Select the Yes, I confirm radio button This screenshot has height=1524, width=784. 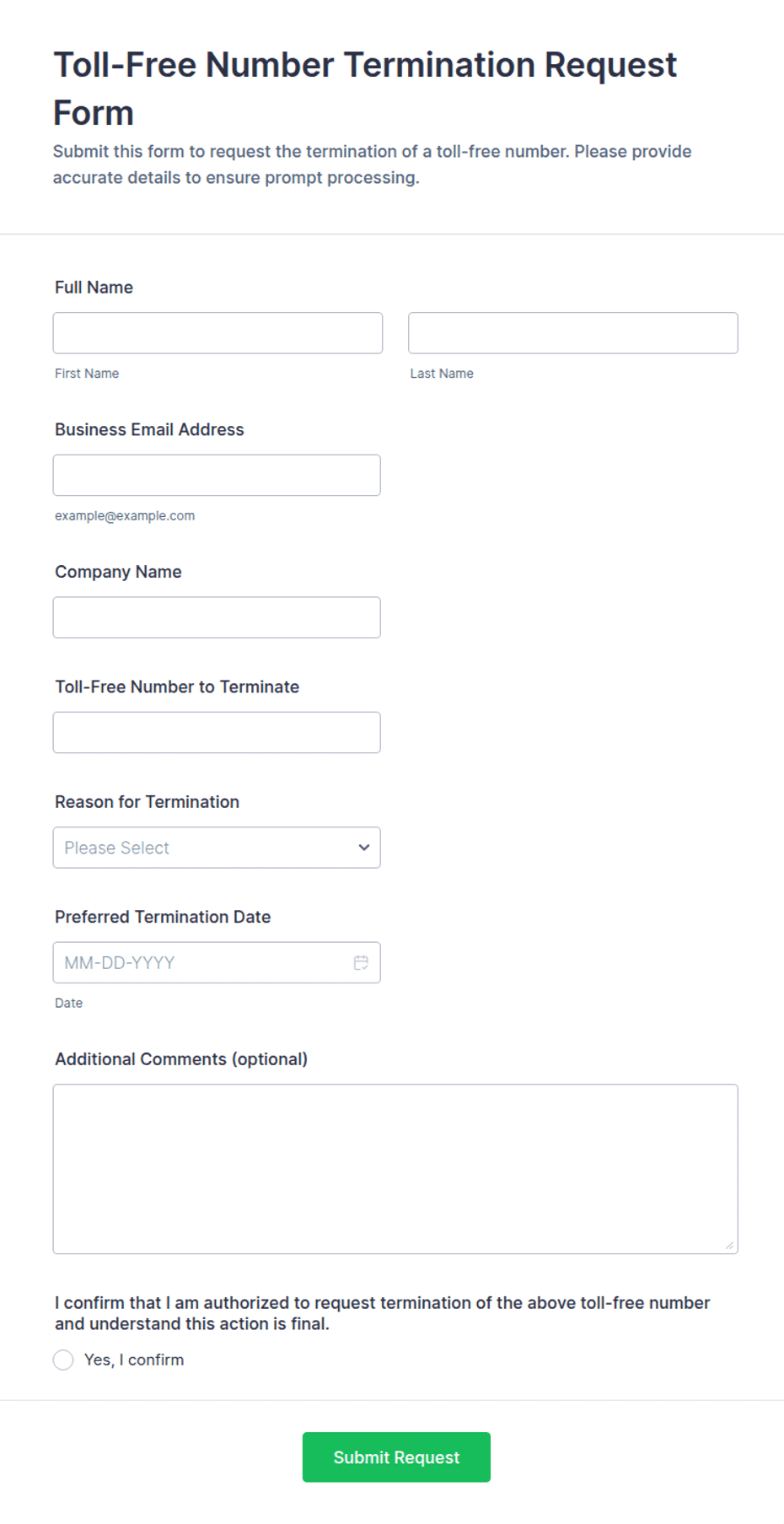[x=63, y=1360]
